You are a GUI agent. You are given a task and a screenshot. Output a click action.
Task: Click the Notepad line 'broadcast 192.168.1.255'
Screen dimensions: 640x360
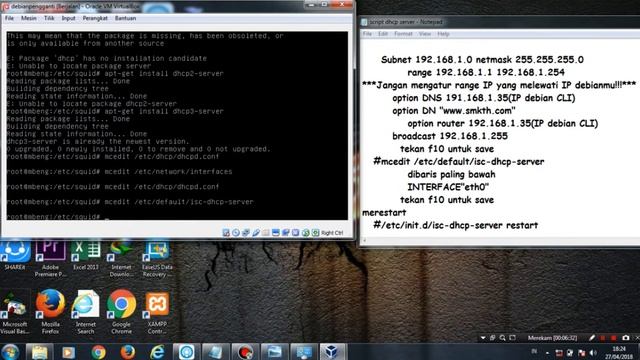[450, 136]
